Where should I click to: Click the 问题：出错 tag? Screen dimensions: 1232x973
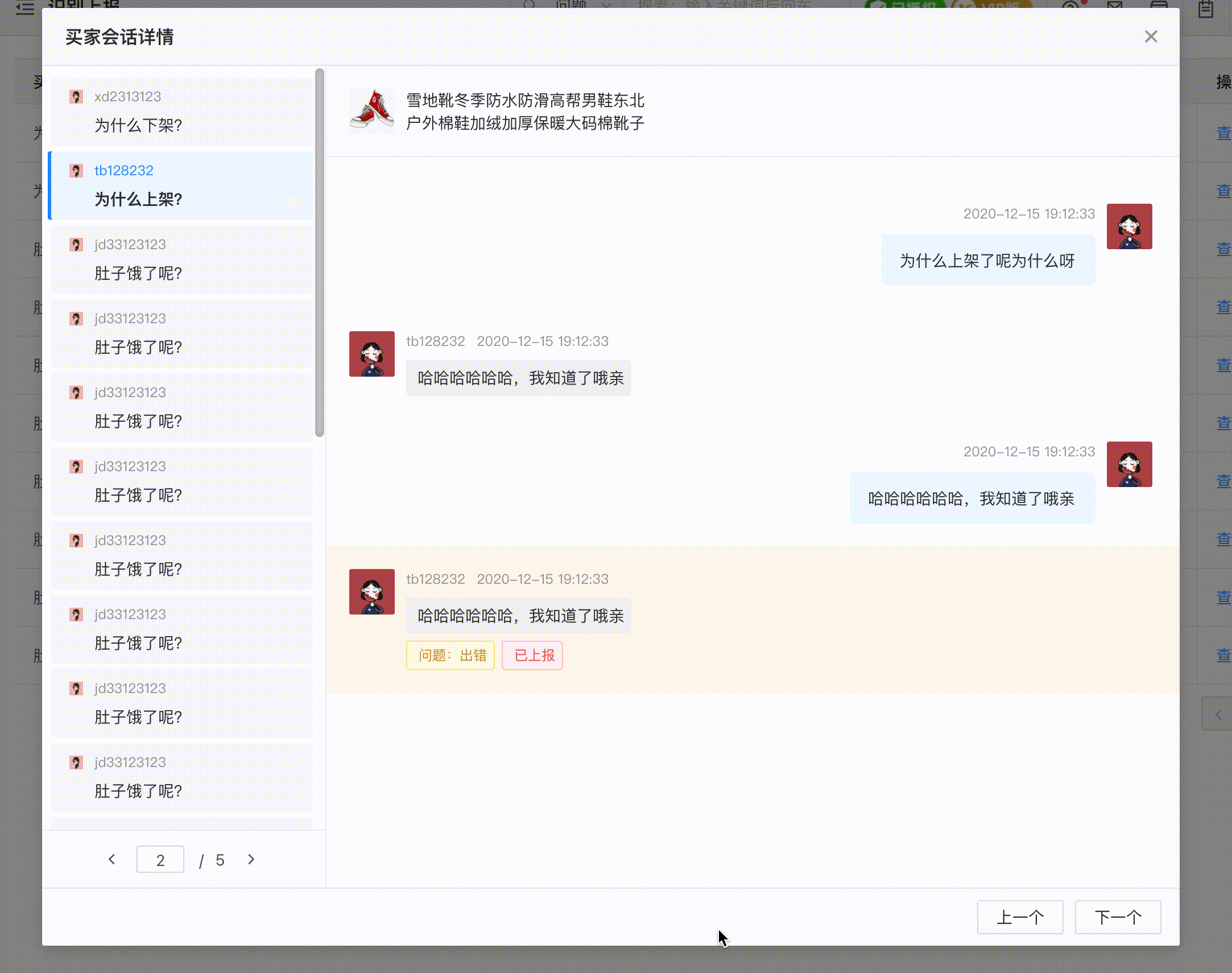(x=450, y=655)
